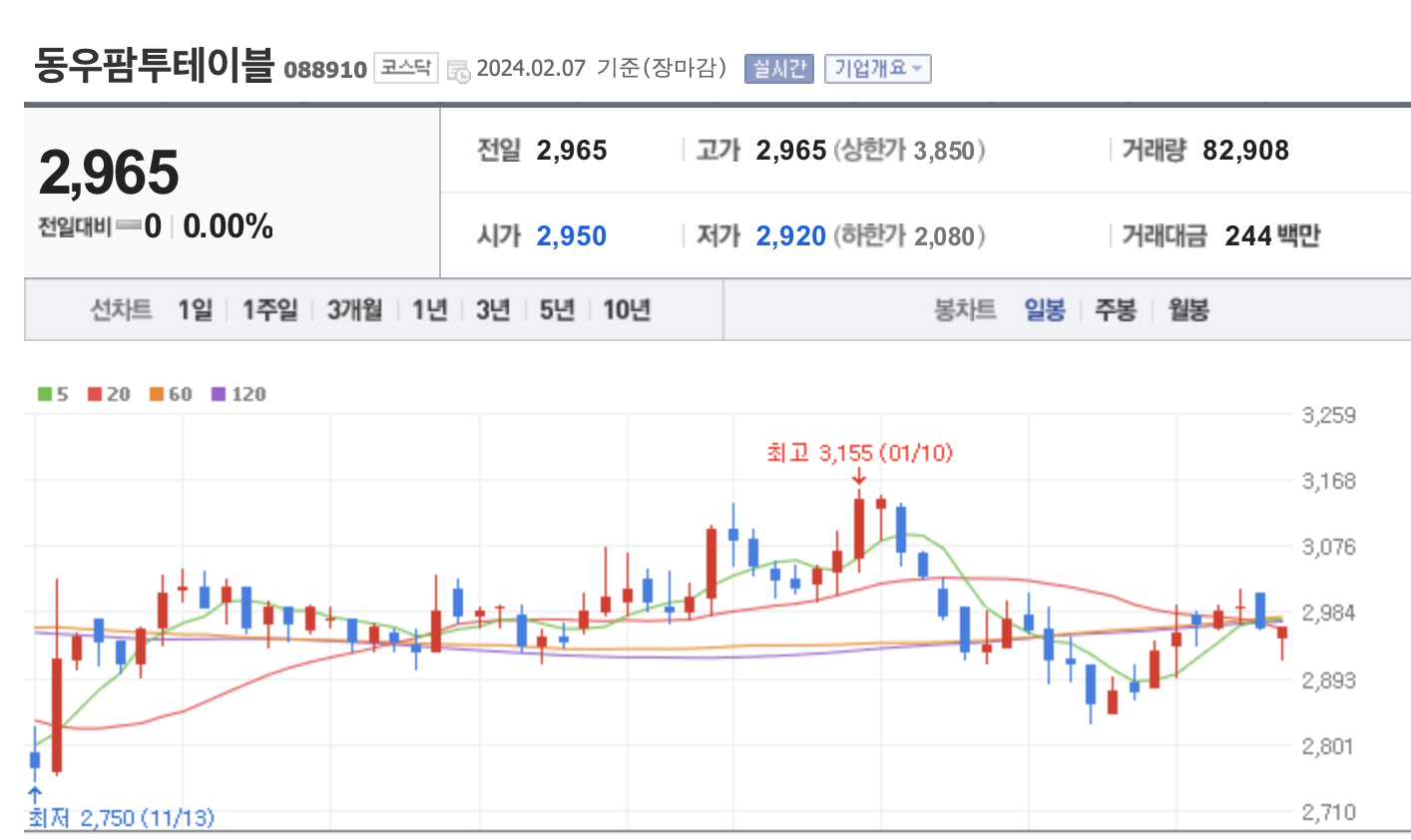
Task: Switch to 월봉 monthly candle chart
Action: click(1188, 310)
